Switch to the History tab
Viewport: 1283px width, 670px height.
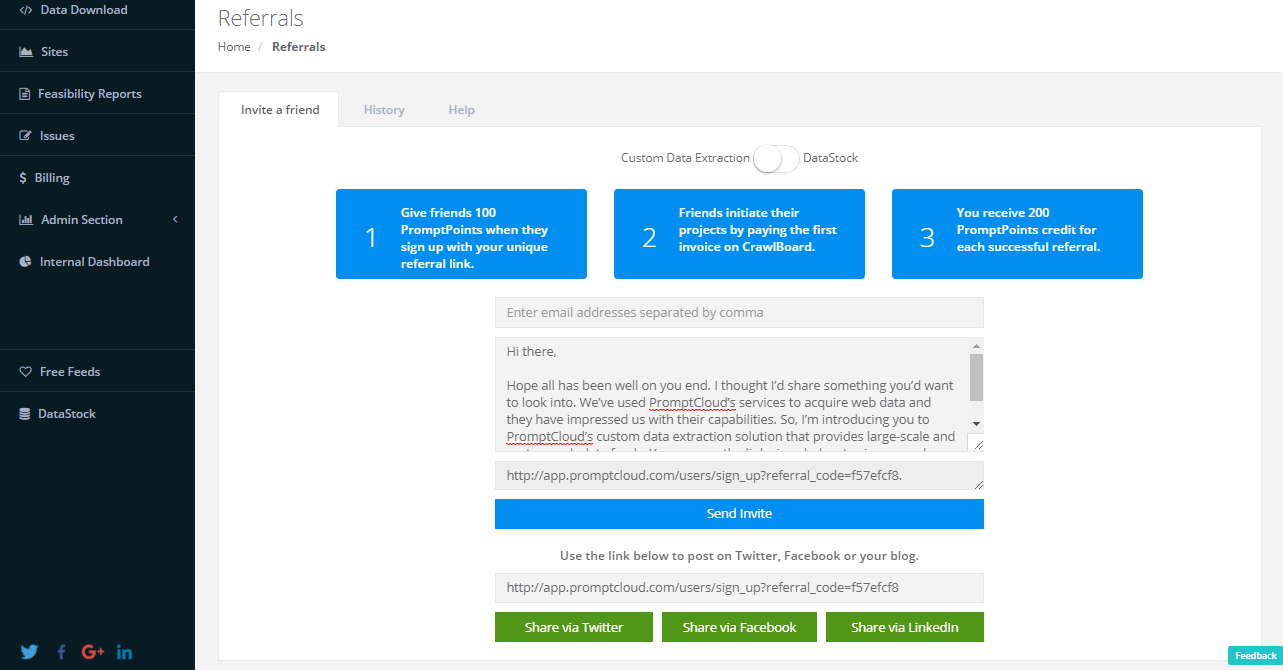(384, 110)
